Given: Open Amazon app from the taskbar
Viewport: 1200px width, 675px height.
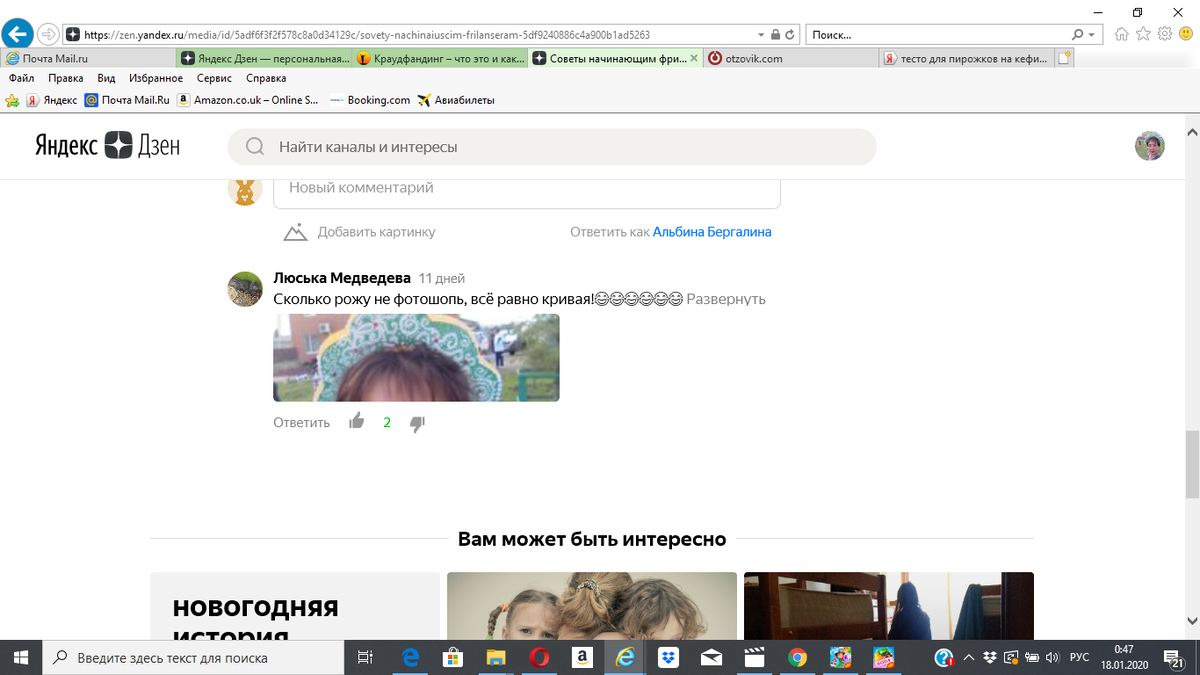Looking at the screenshot, I should [x=582, y=657].
